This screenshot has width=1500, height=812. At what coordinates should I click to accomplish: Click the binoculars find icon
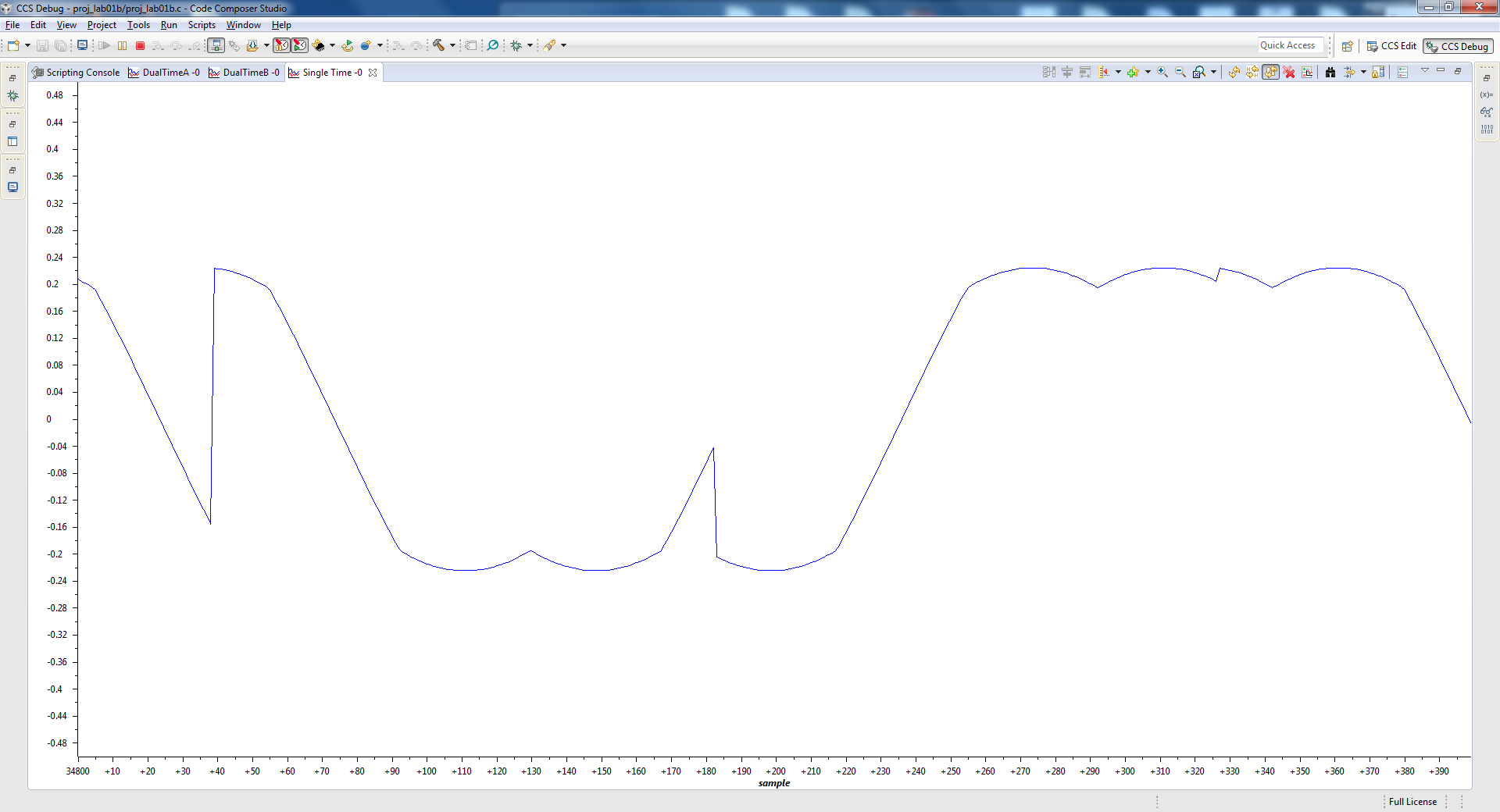point(1330,72)
